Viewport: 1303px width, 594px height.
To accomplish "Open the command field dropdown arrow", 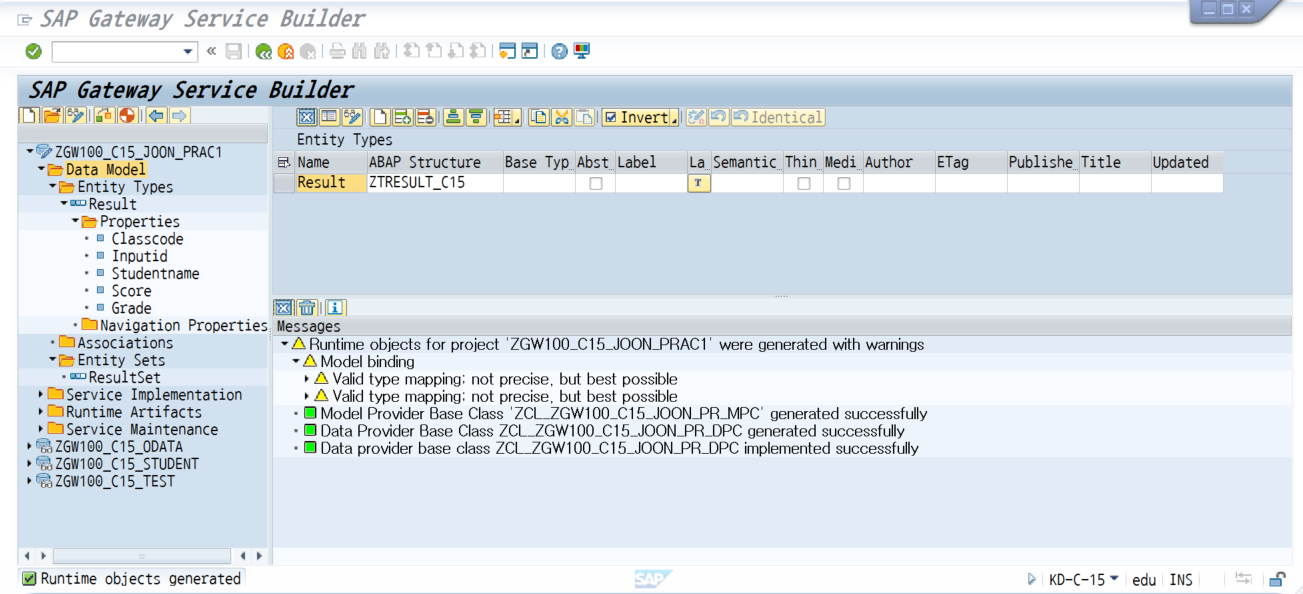I will pyautogui.click(x=189, y=51).
